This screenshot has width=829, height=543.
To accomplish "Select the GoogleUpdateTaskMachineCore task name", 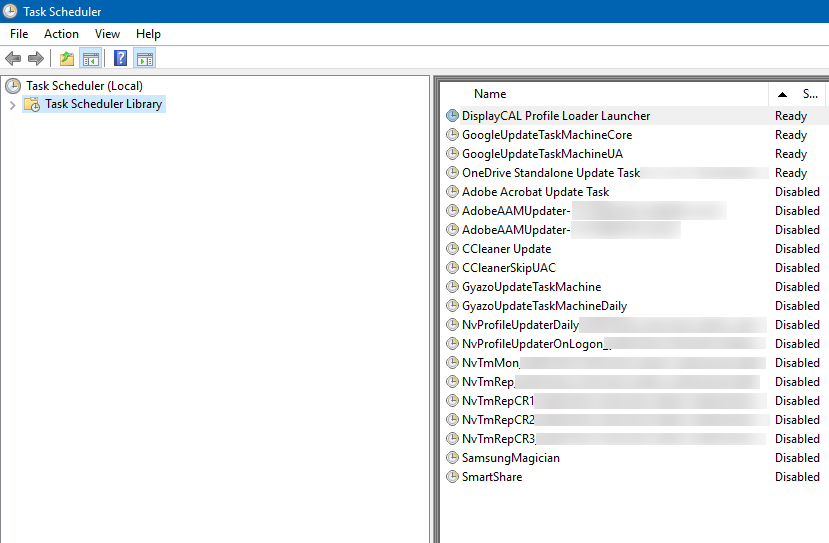I will (547, 135).
